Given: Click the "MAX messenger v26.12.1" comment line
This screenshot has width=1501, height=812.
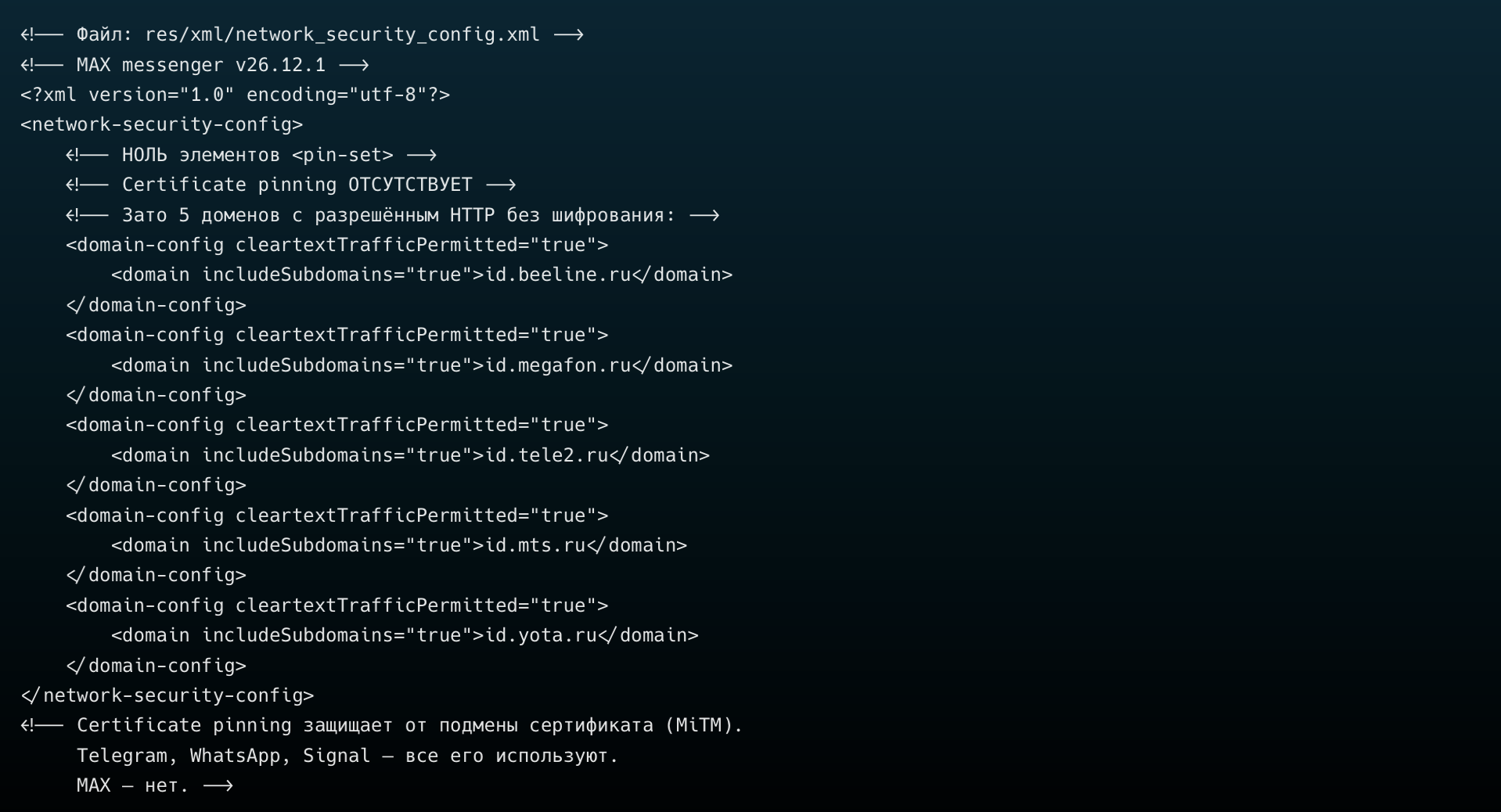Looking at the screenshot, I should (200, 65).
